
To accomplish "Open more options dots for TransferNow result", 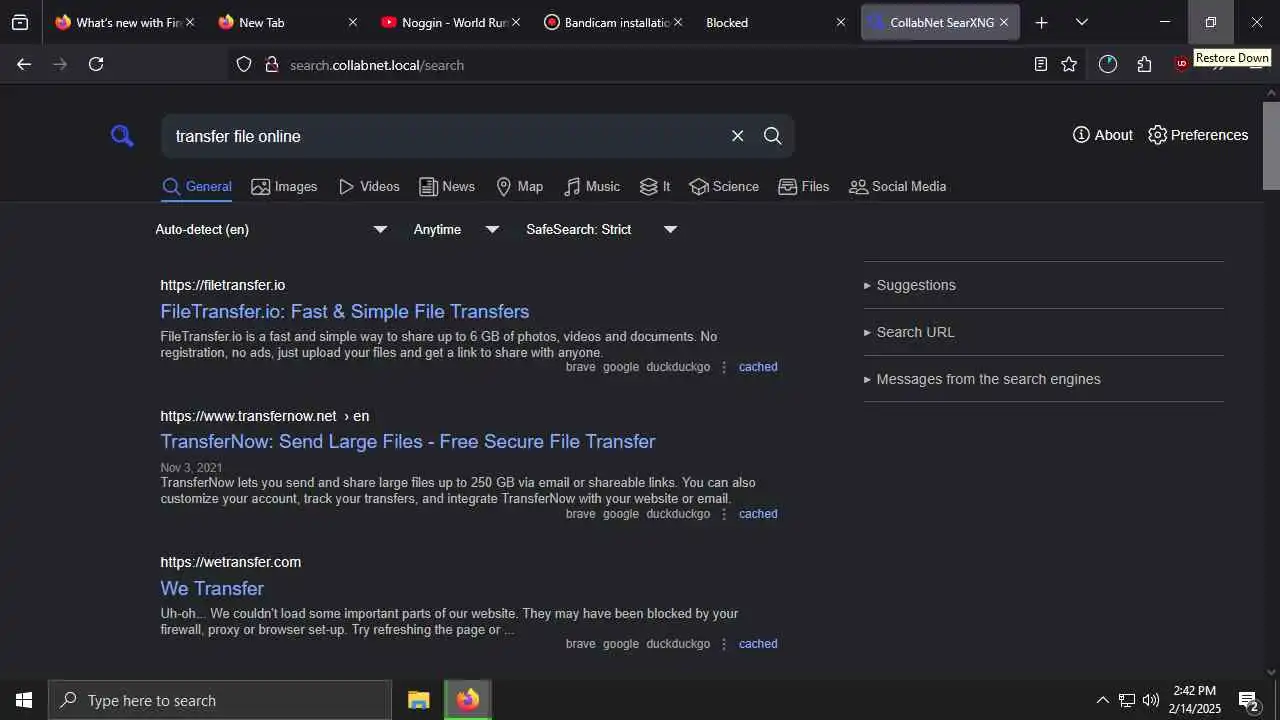I will click(724, 514).
